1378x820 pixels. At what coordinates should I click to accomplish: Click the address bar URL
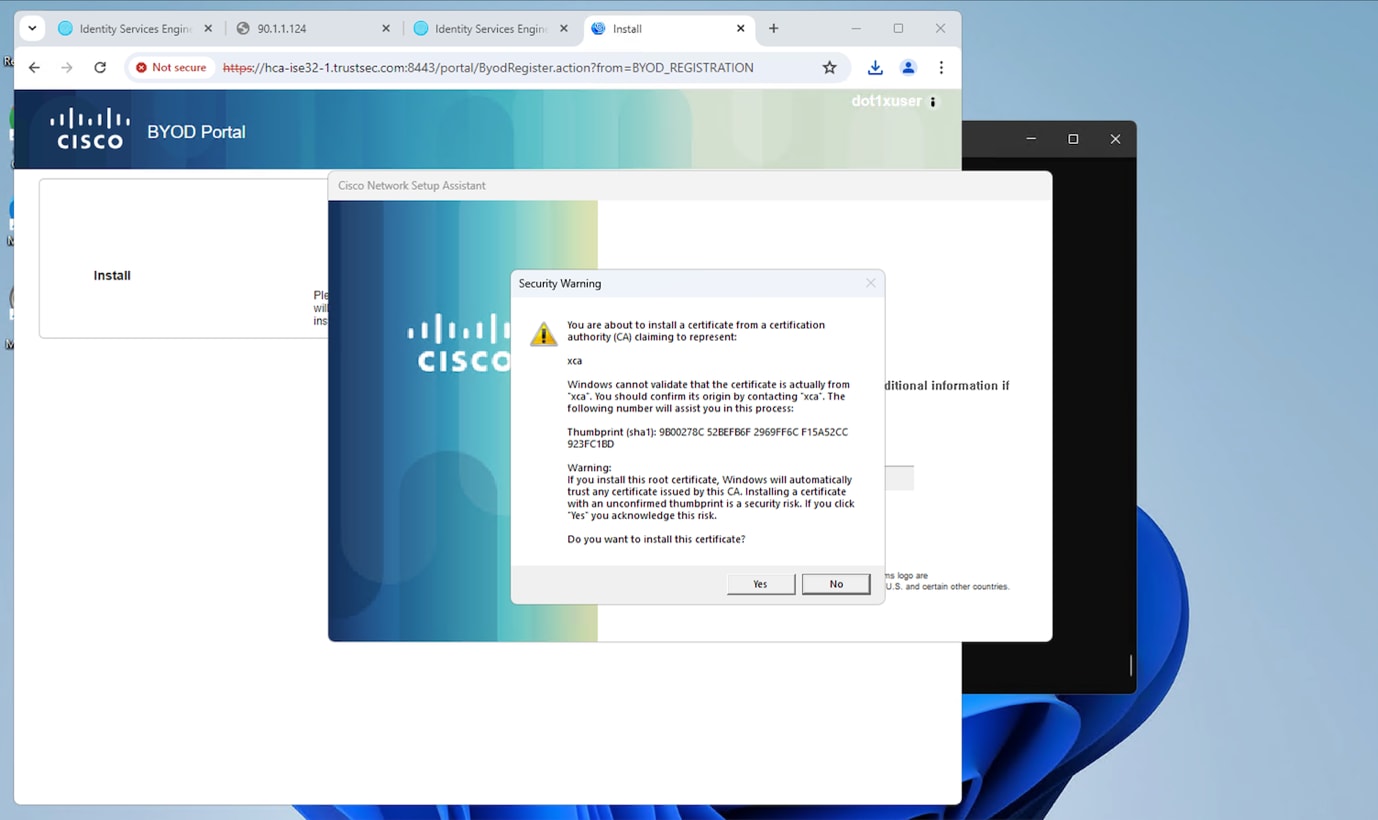[x=488, y=68]
